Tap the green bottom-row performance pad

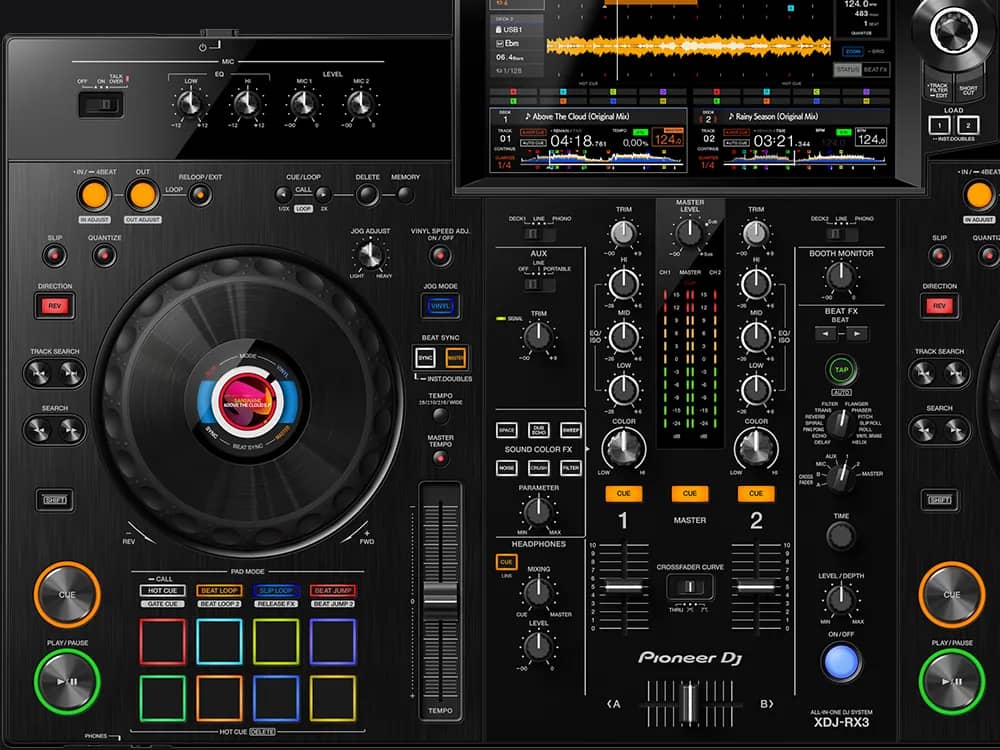(x=163, y=698)
